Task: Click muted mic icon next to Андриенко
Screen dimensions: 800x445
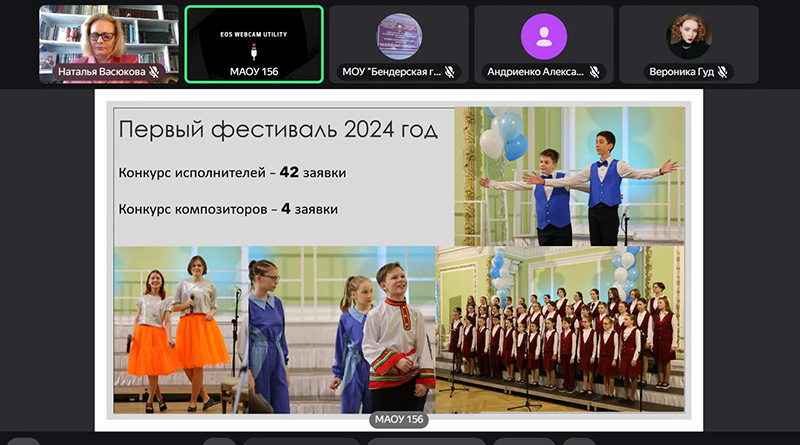Action: click(x=594, y=72)
